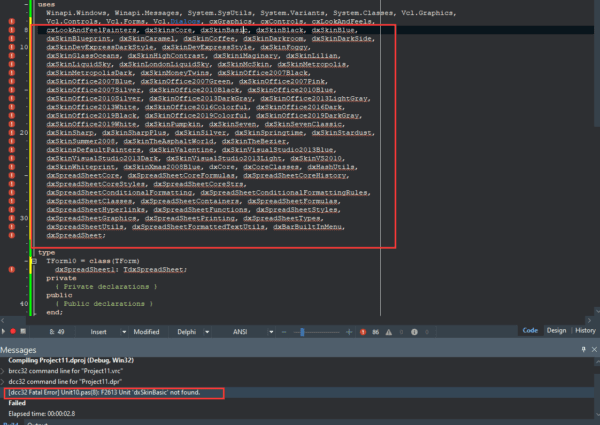Image resolution: width=600 pixels, height=425 pixels.
Task: Click the dxSkinPumpkin unit name
Action: click(173, 124)
